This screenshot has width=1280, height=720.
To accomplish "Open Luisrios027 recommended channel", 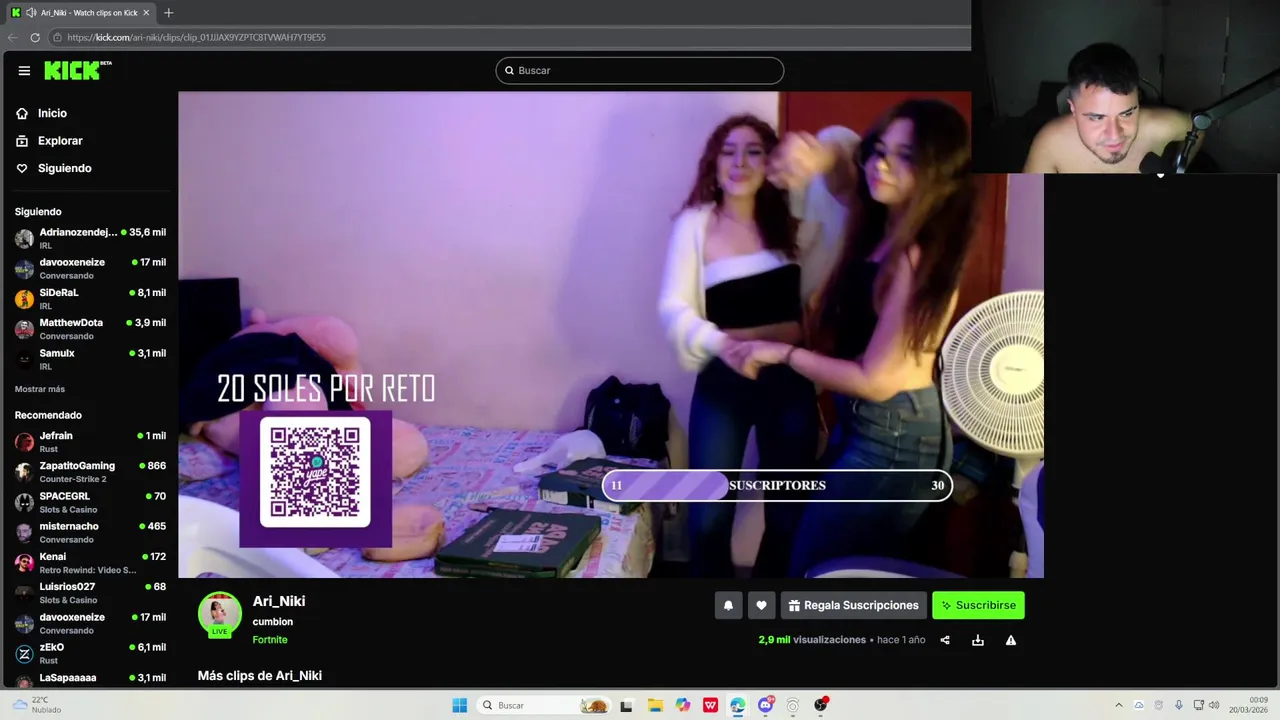I will (90, 592).
